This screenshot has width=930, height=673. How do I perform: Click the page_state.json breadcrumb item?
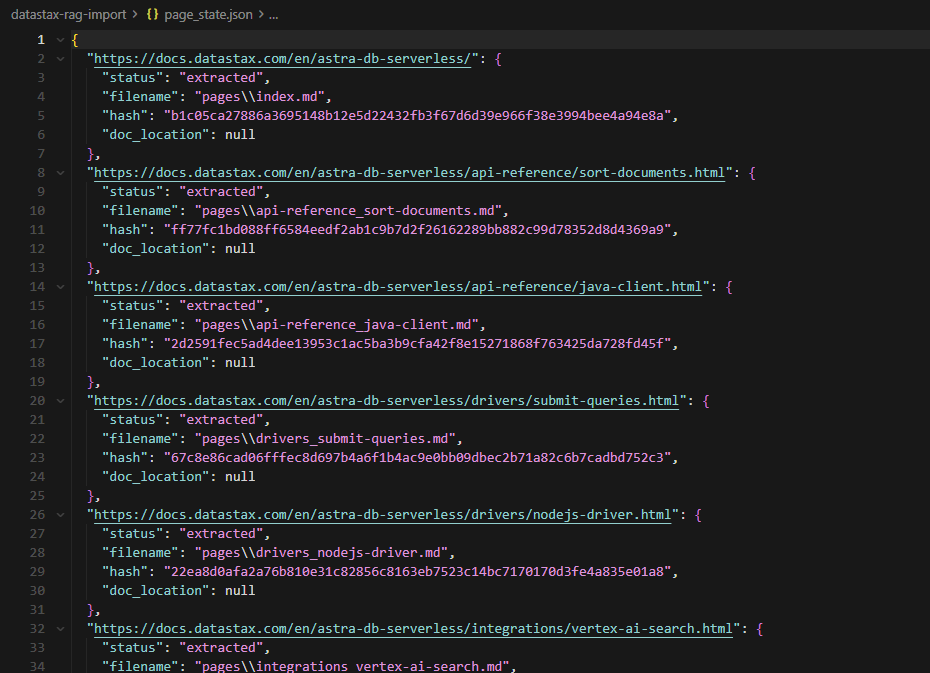point(208,14)
